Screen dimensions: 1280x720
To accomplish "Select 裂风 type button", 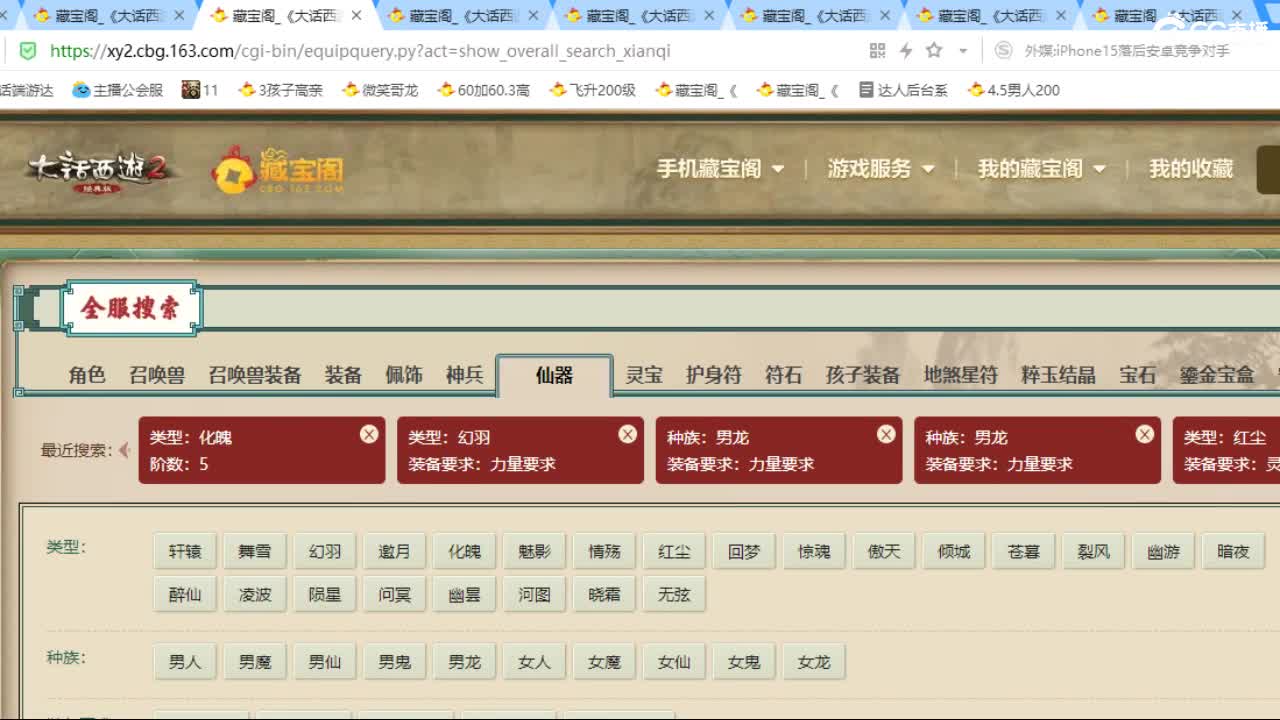I will point(1094,551).
